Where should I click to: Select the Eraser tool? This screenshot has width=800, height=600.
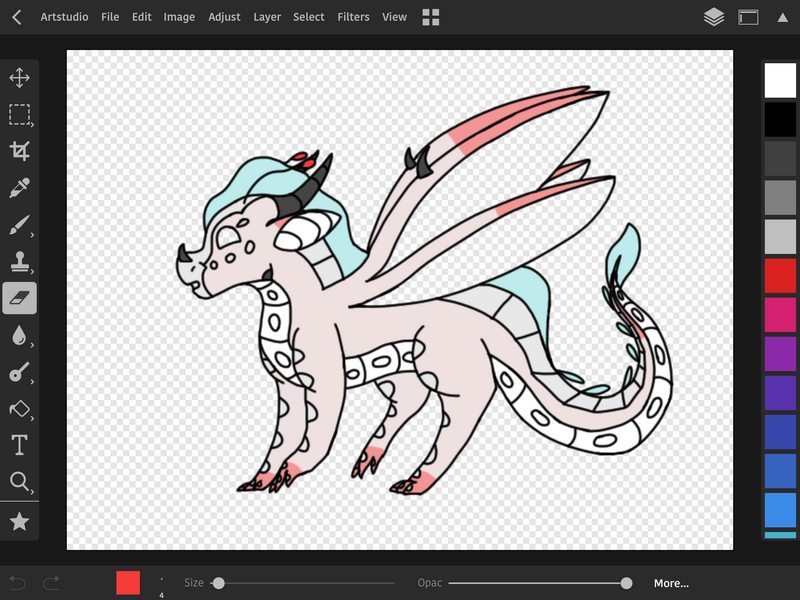(19, 297)
